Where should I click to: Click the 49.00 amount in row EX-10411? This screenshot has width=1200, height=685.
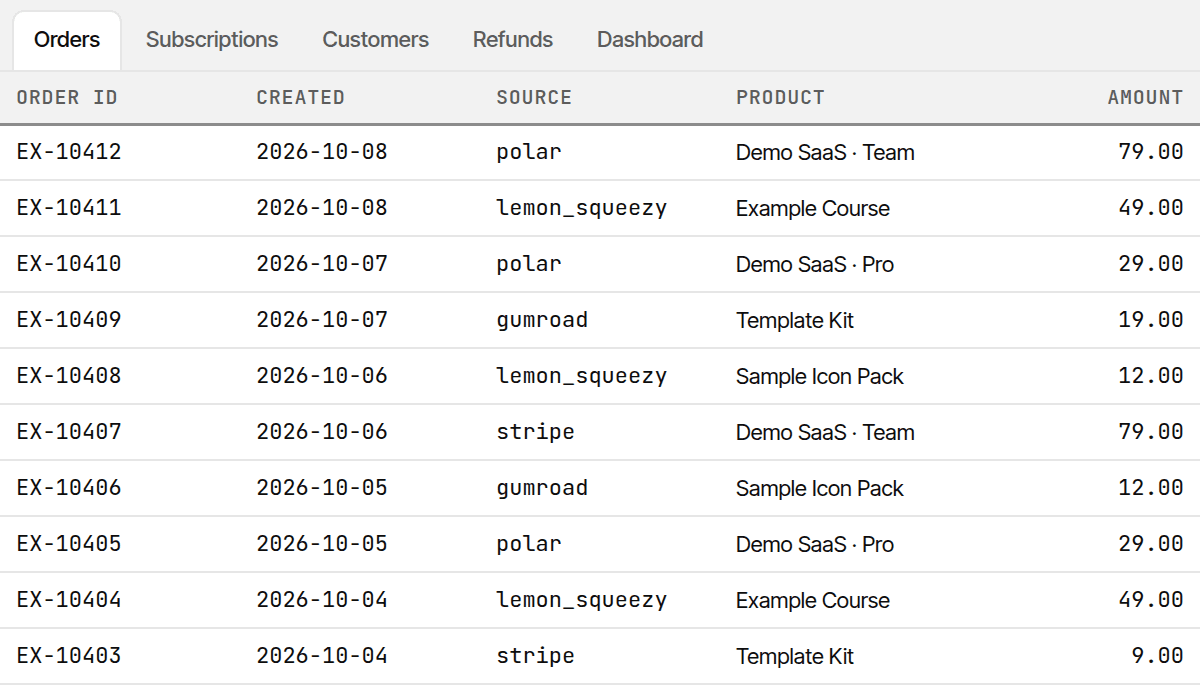(1151, 208)
